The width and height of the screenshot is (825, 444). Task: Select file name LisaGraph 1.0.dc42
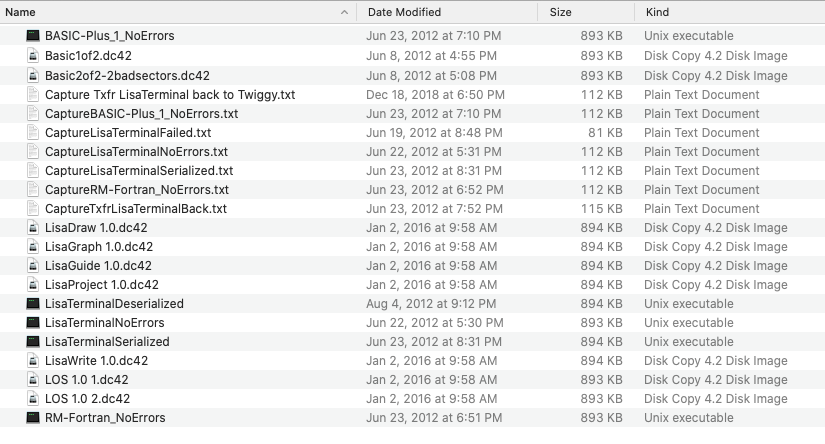click(x=99, y=247)
